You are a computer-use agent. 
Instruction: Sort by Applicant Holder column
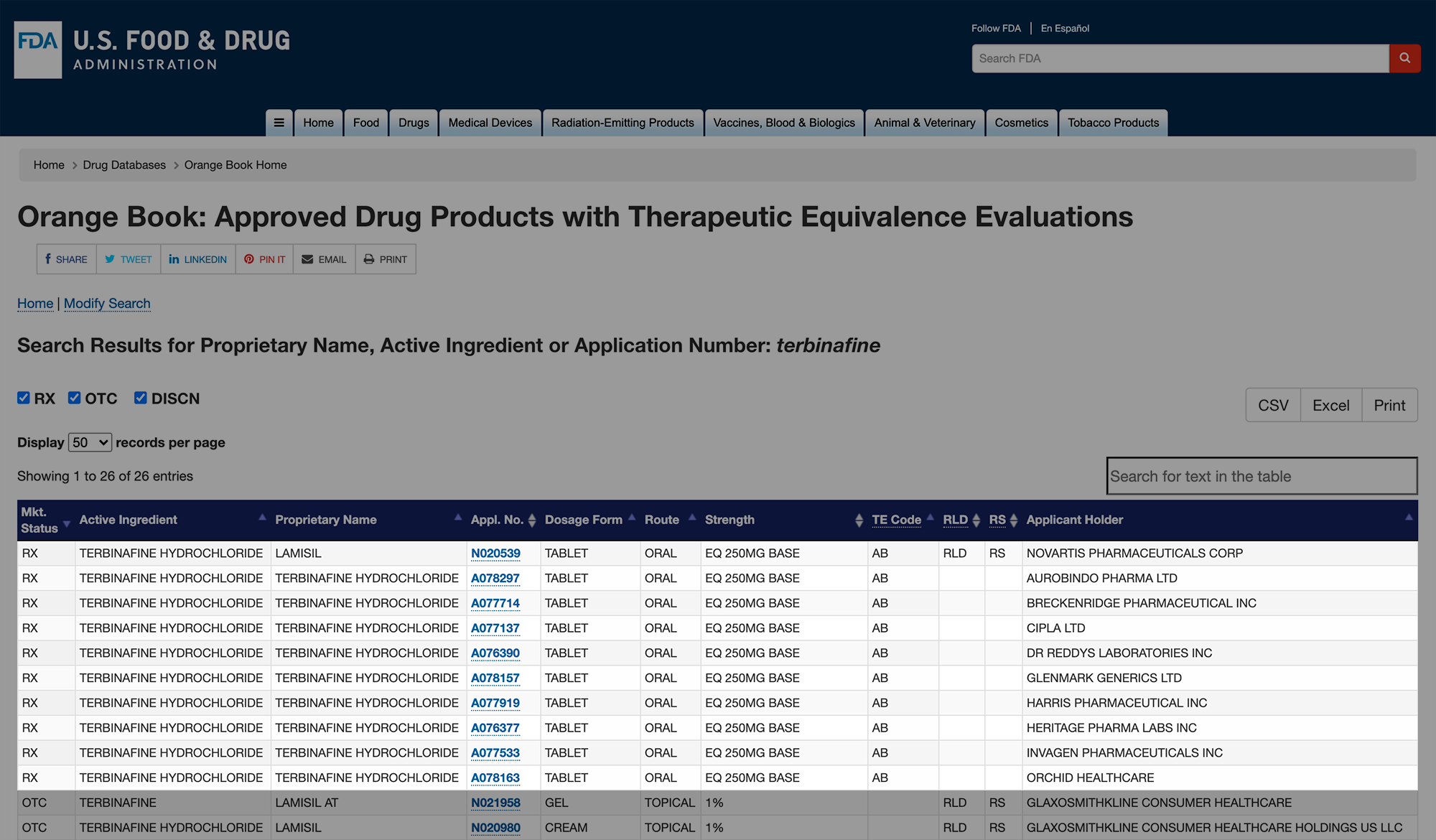click(x=1409, y=517)
